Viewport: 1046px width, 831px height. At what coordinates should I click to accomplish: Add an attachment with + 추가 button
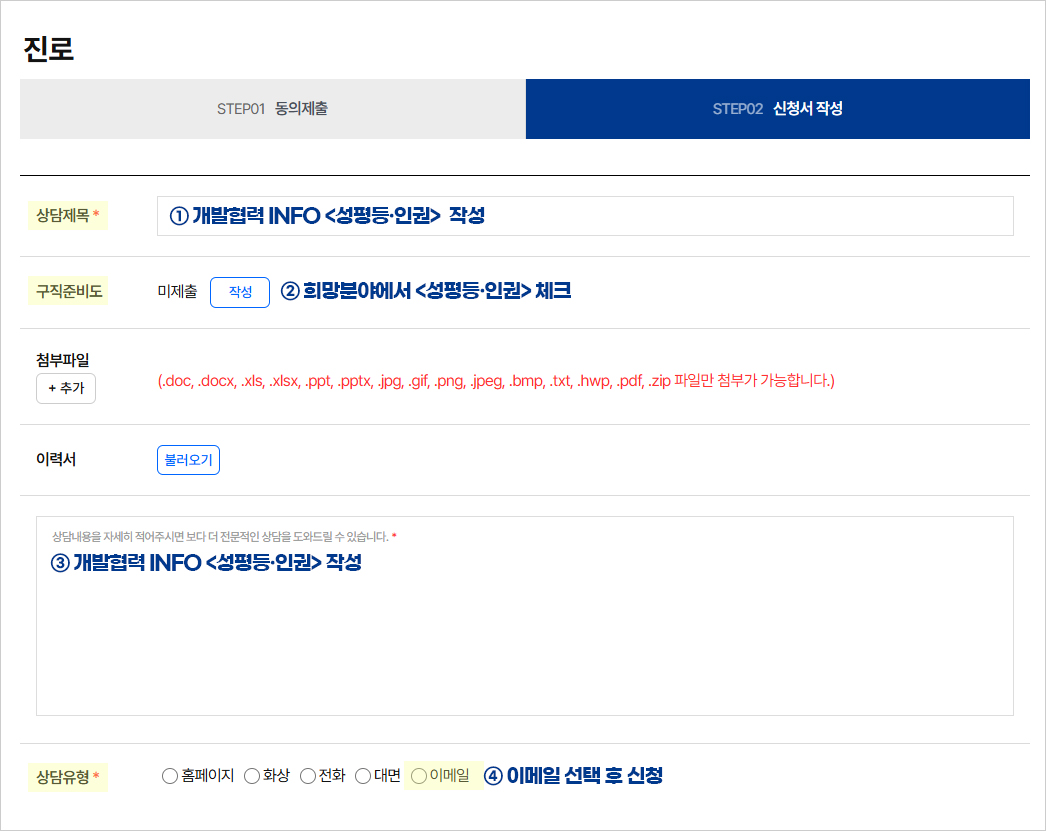point(66,388)
